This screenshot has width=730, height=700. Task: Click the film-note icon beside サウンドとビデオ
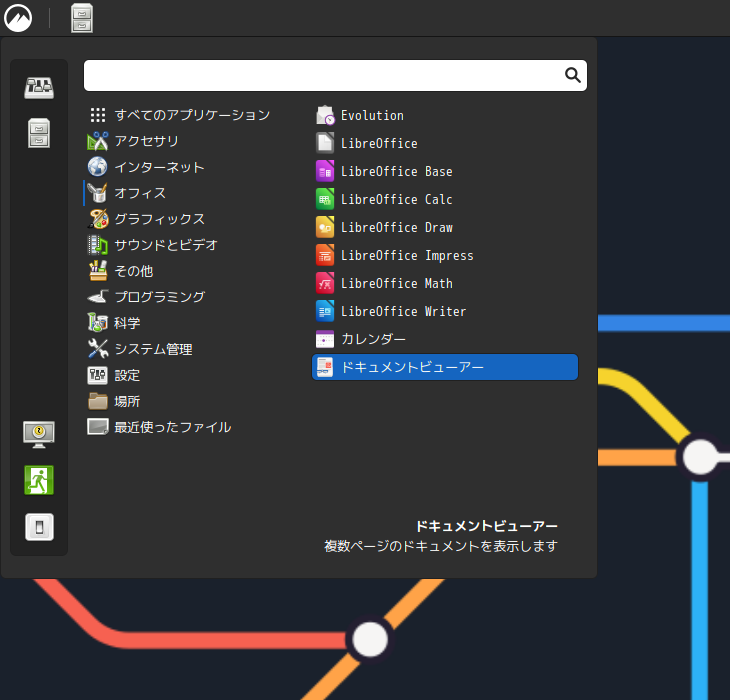pos(98,245)
